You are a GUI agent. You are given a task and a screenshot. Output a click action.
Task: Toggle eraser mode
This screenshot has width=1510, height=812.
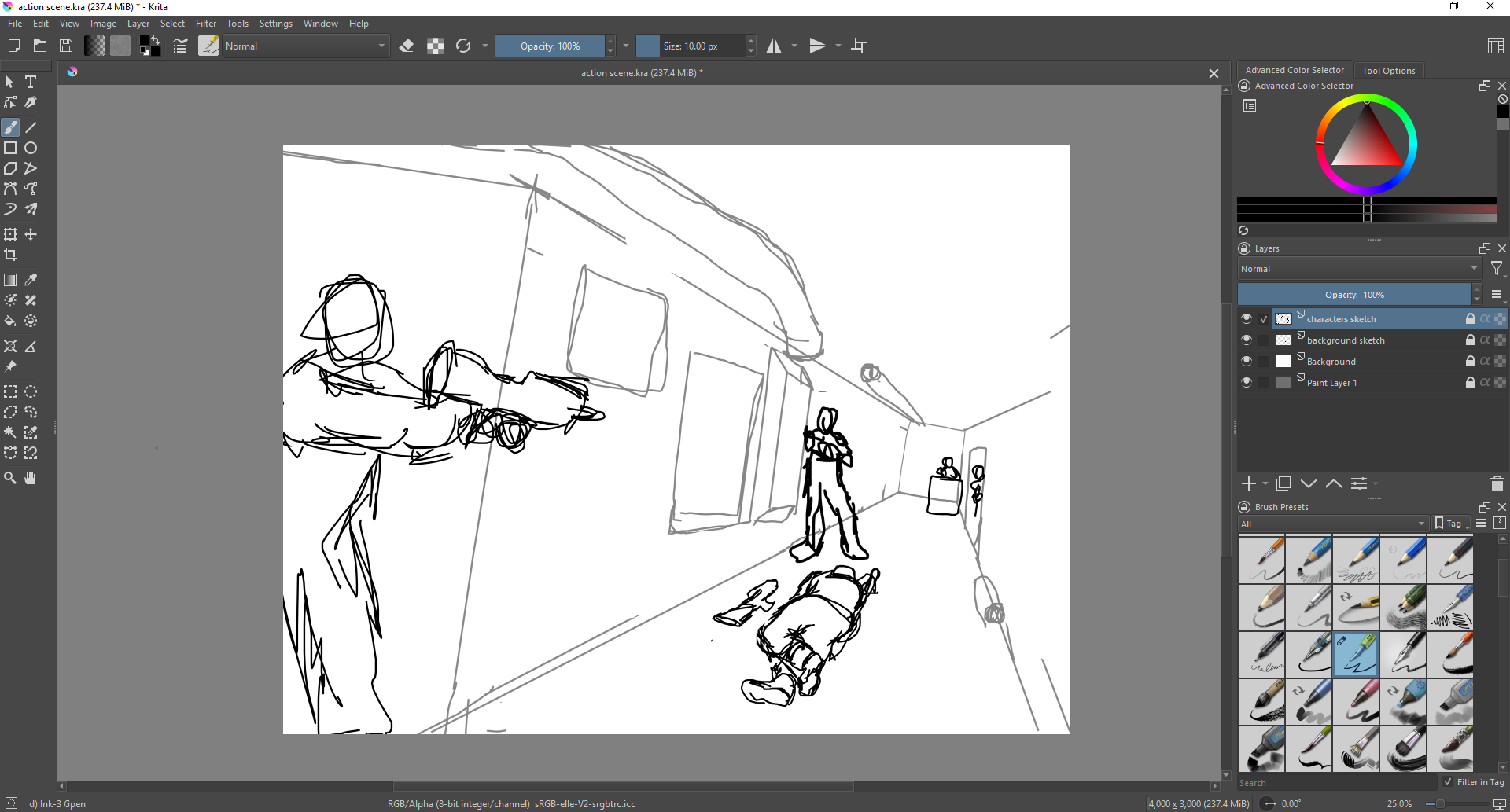[407, 46]
